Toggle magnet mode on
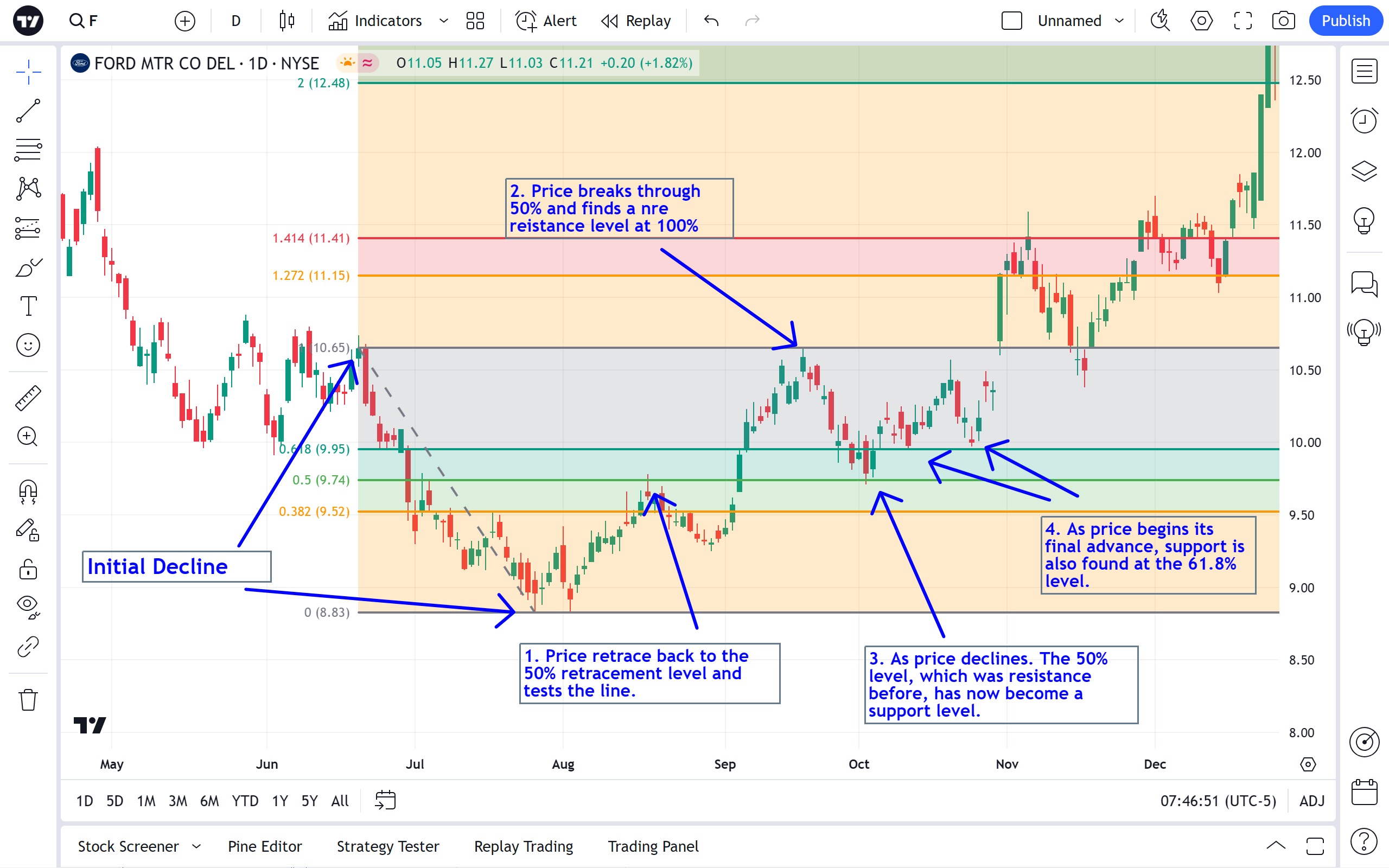This screenshot has height=868, width=1389. 28,492
